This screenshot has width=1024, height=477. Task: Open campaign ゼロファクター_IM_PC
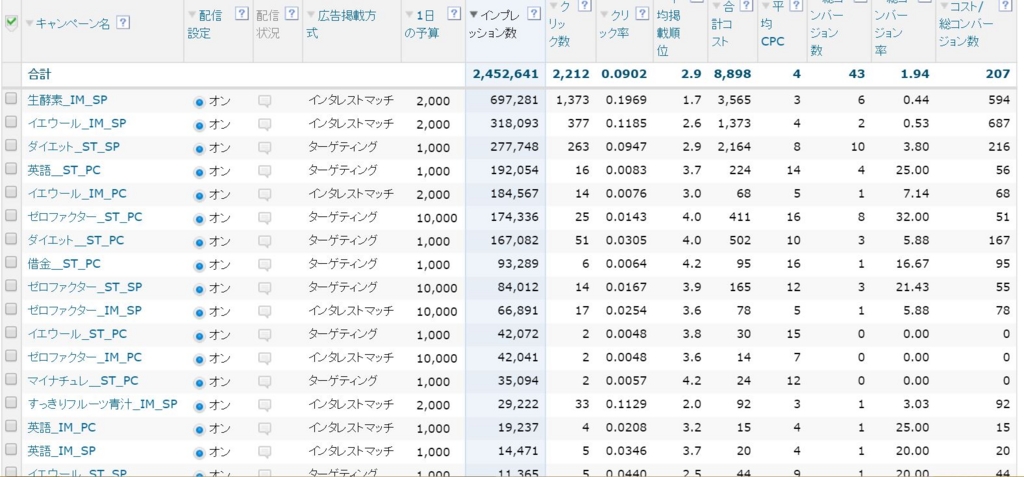click(85, 358)
